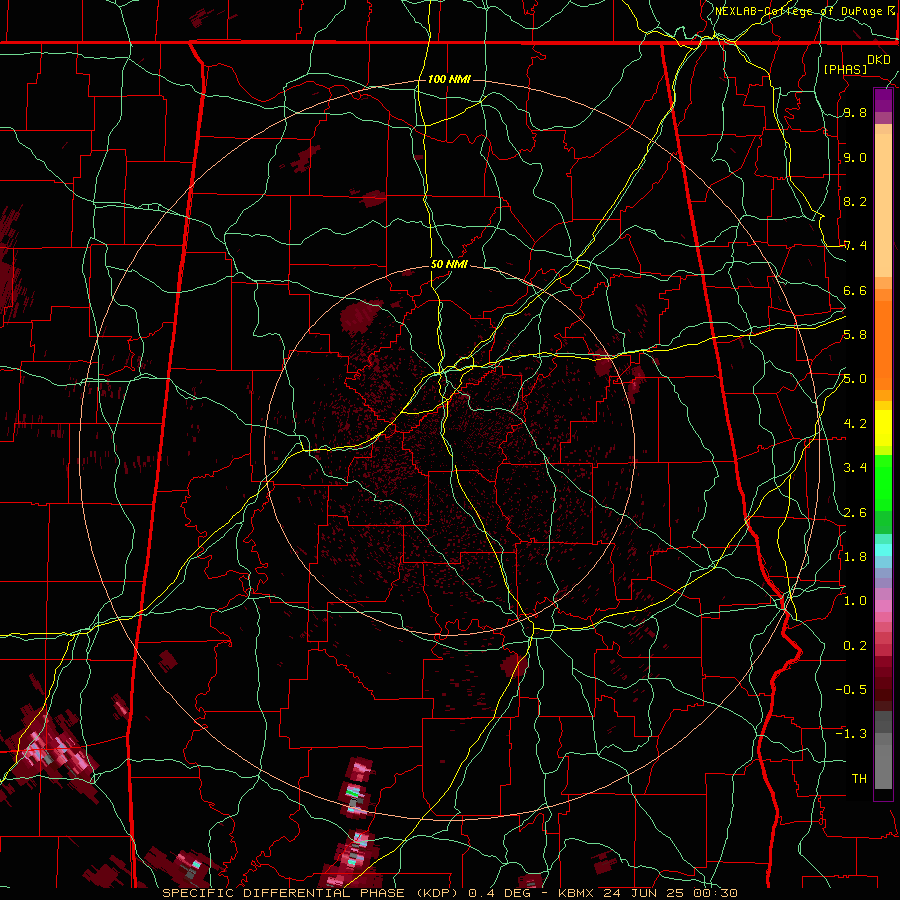Image resolution: width=900 pixels, height=900 pixels.
Task: Click the 6.6 scale value
Action: coord(855,291)
